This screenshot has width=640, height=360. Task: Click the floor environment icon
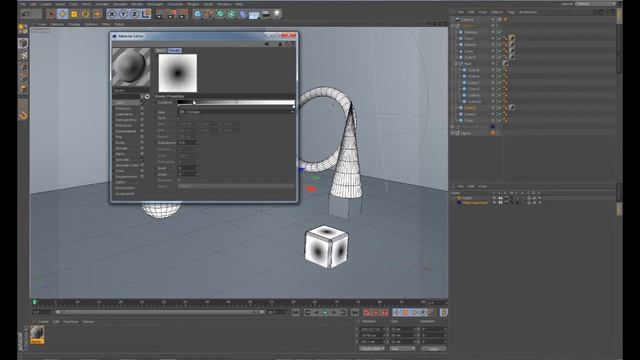254,14
